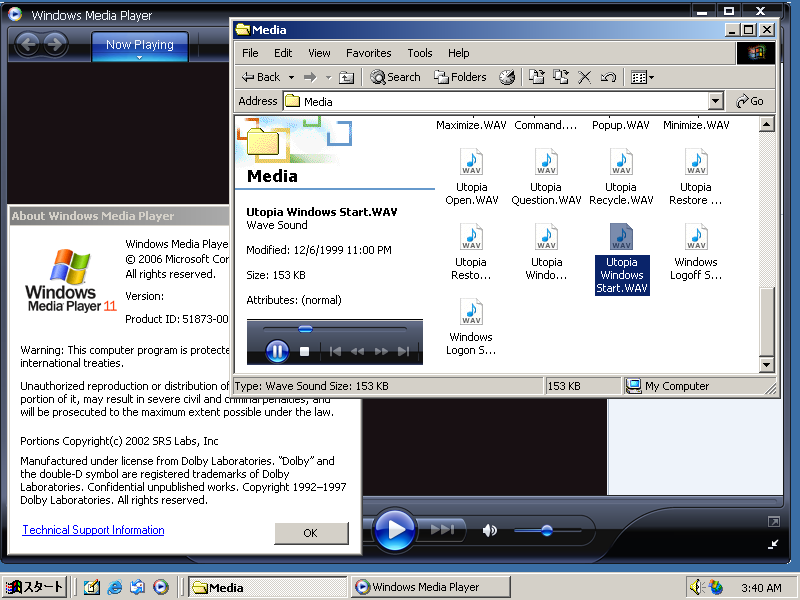Select the Windows Logoff S... sound file
The height and width of the screenshot is (600, 800).
tap(696, 253)
